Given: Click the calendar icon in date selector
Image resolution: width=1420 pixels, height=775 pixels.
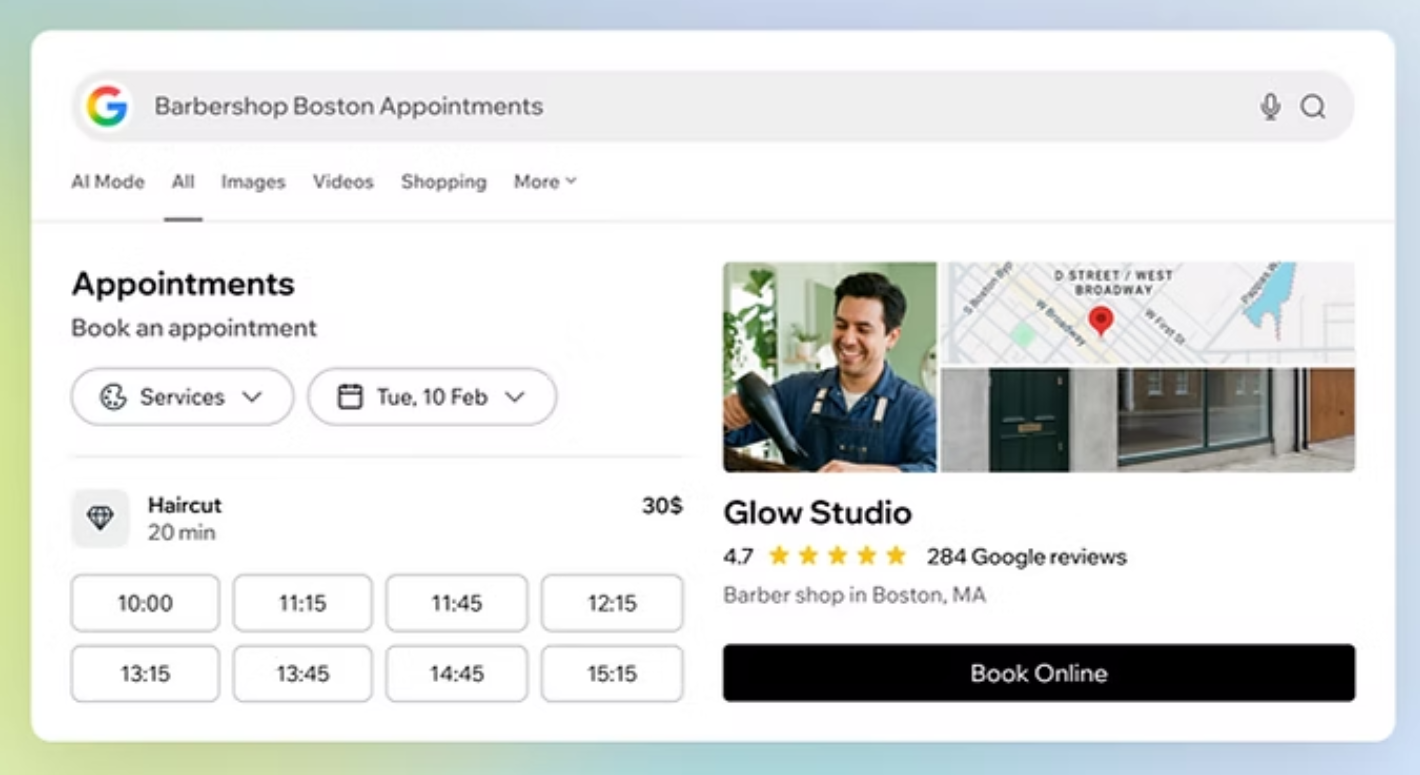Looking at the screenshot, I should (350, 397).
